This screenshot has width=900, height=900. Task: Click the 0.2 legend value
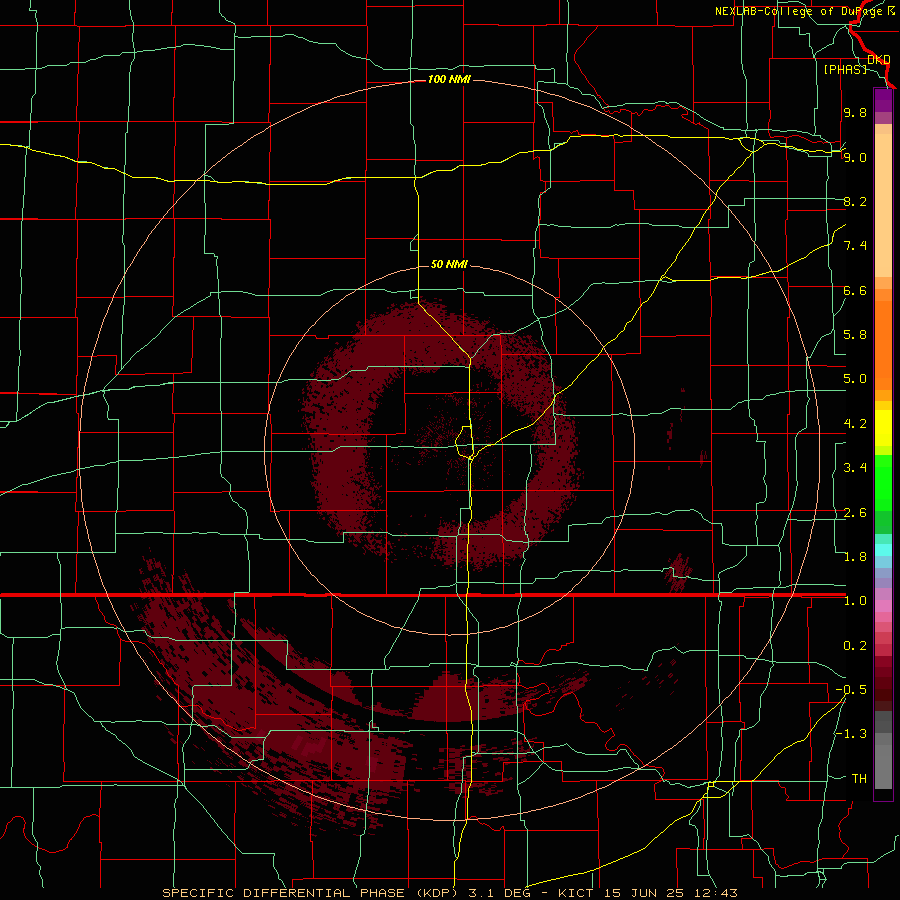tap(855, 646)
